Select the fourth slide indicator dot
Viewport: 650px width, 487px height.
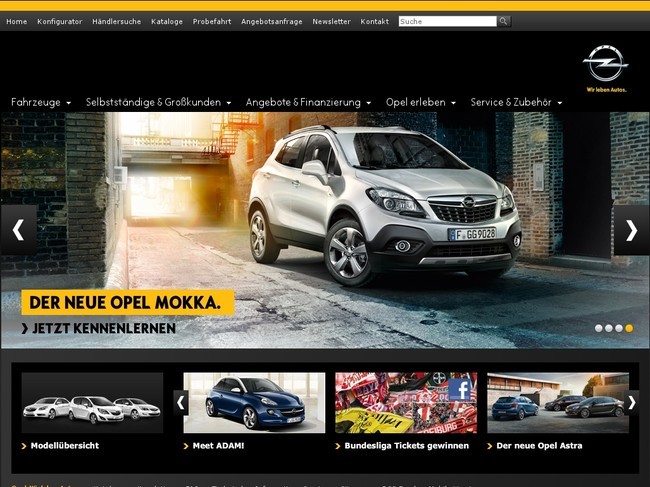629,328
